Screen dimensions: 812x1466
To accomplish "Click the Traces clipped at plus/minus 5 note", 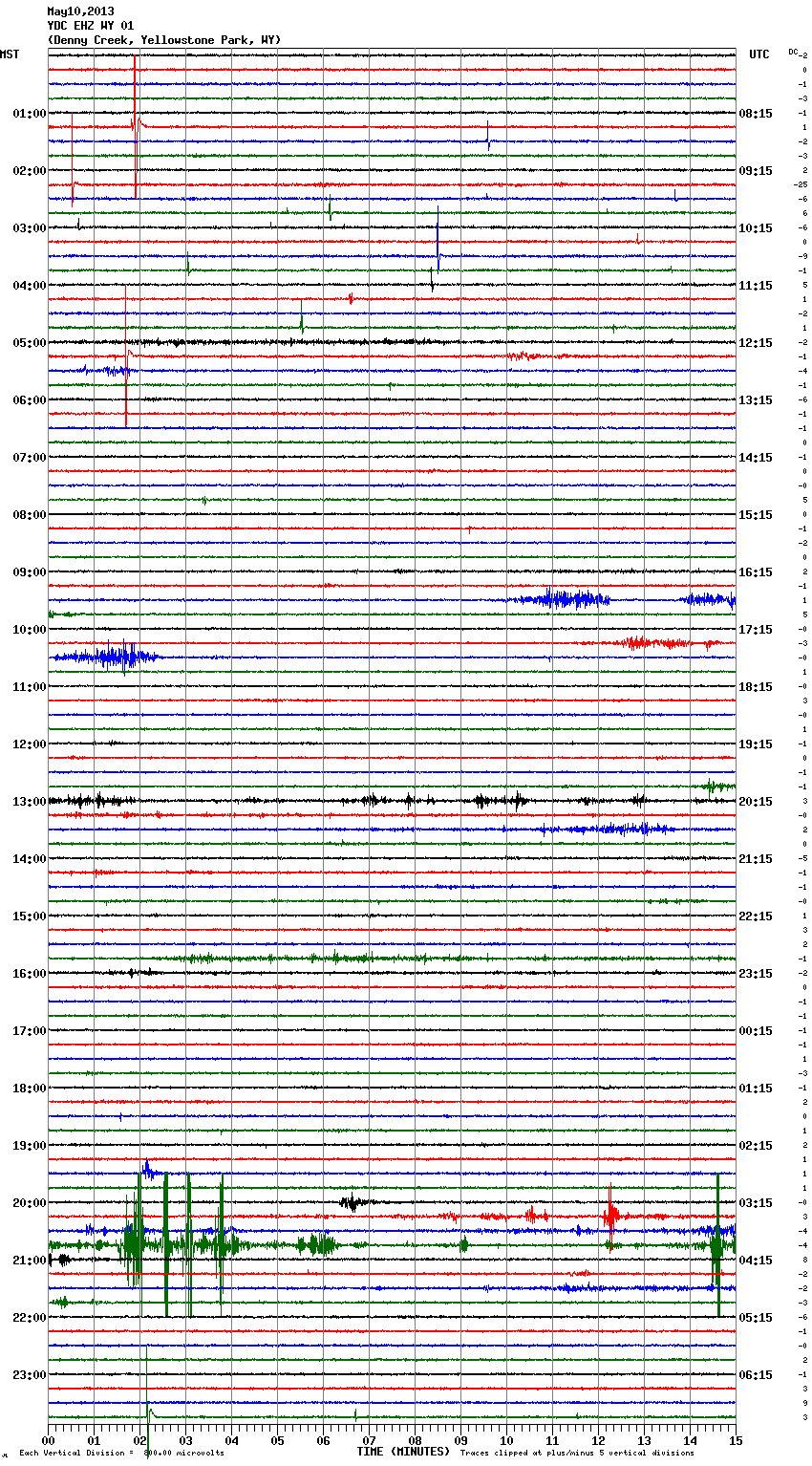I will tap(577, 1454).
